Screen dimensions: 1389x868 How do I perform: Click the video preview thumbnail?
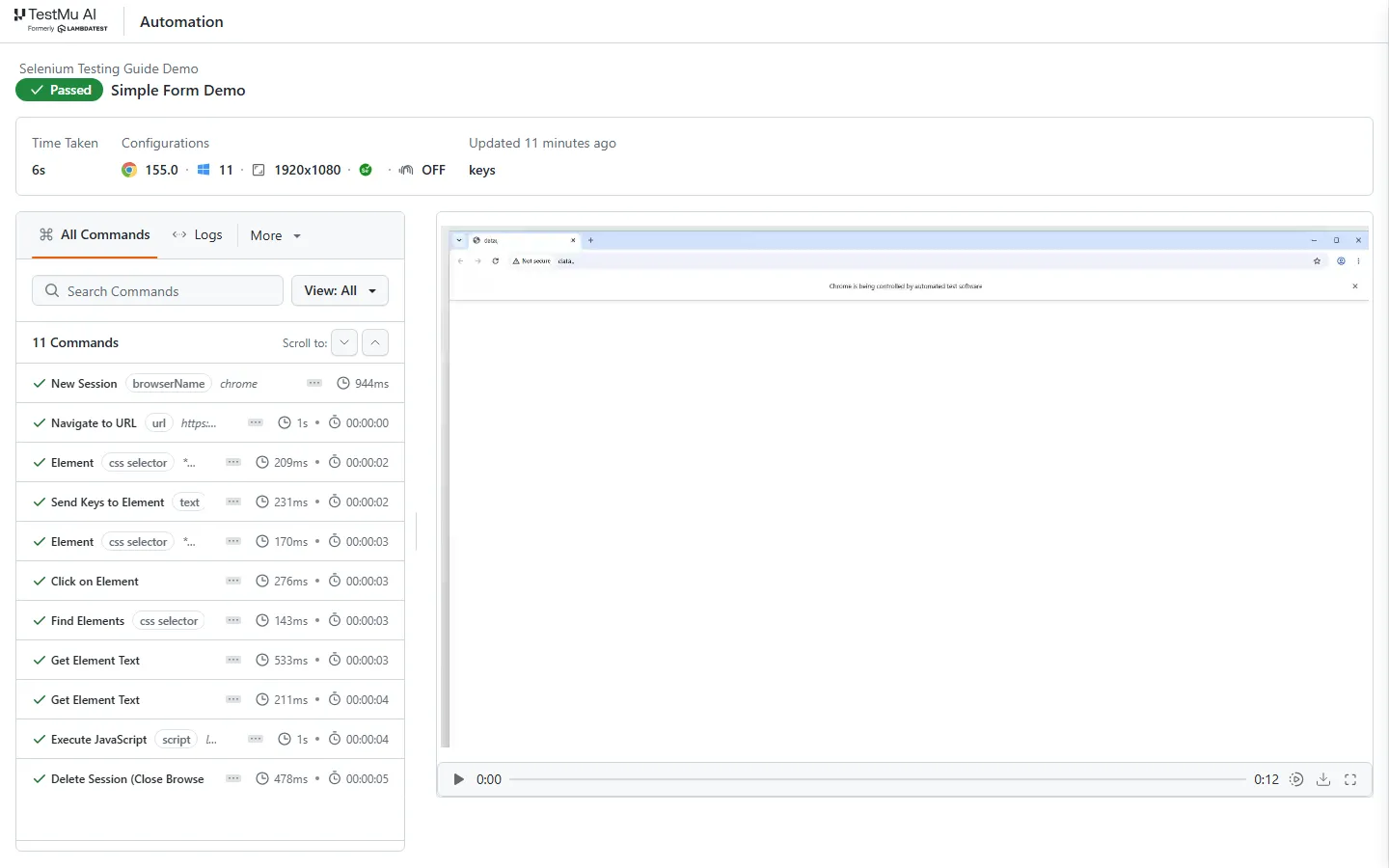click(x=905, y=487)
